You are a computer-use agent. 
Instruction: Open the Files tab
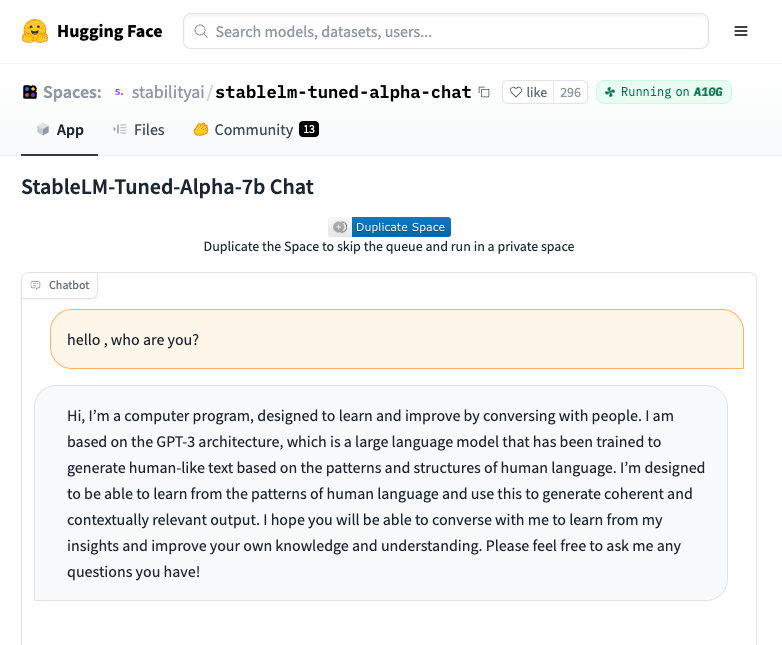[x=138, y=130]
